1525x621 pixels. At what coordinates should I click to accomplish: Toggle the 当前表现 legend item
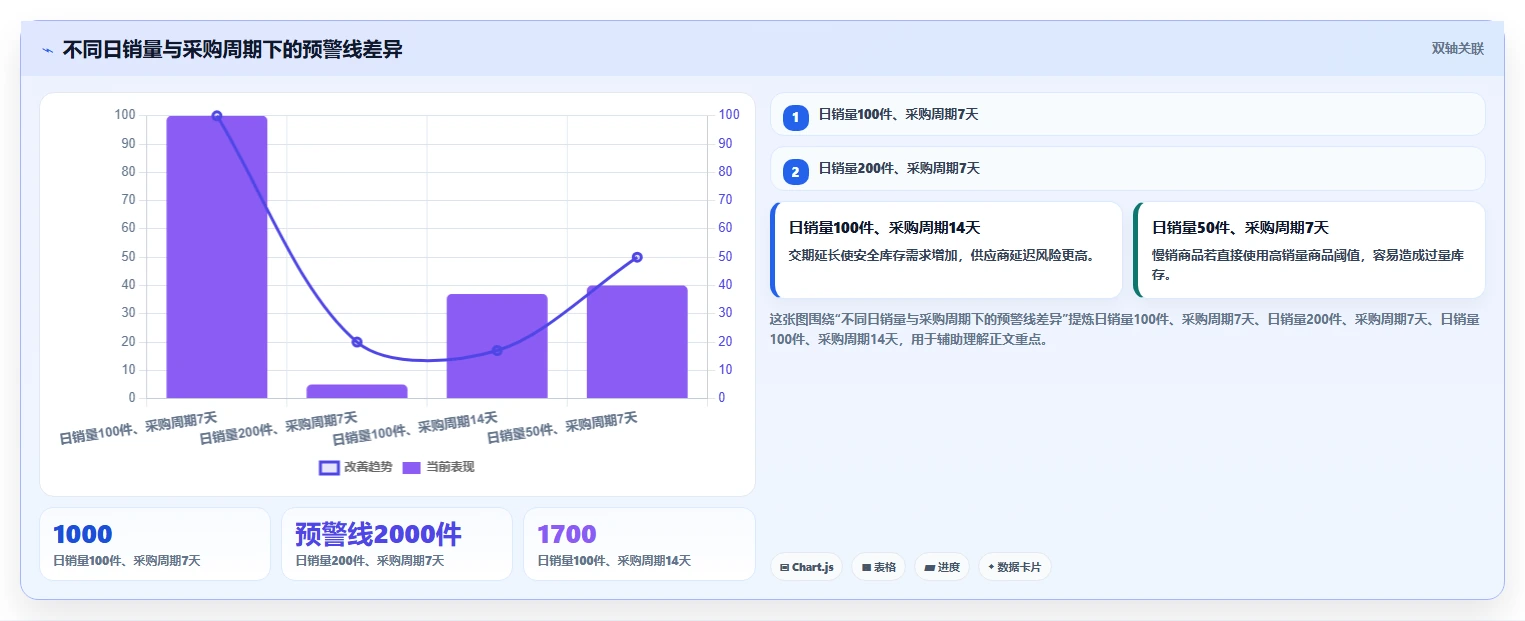pyautogui.click(x=438, y=467)
